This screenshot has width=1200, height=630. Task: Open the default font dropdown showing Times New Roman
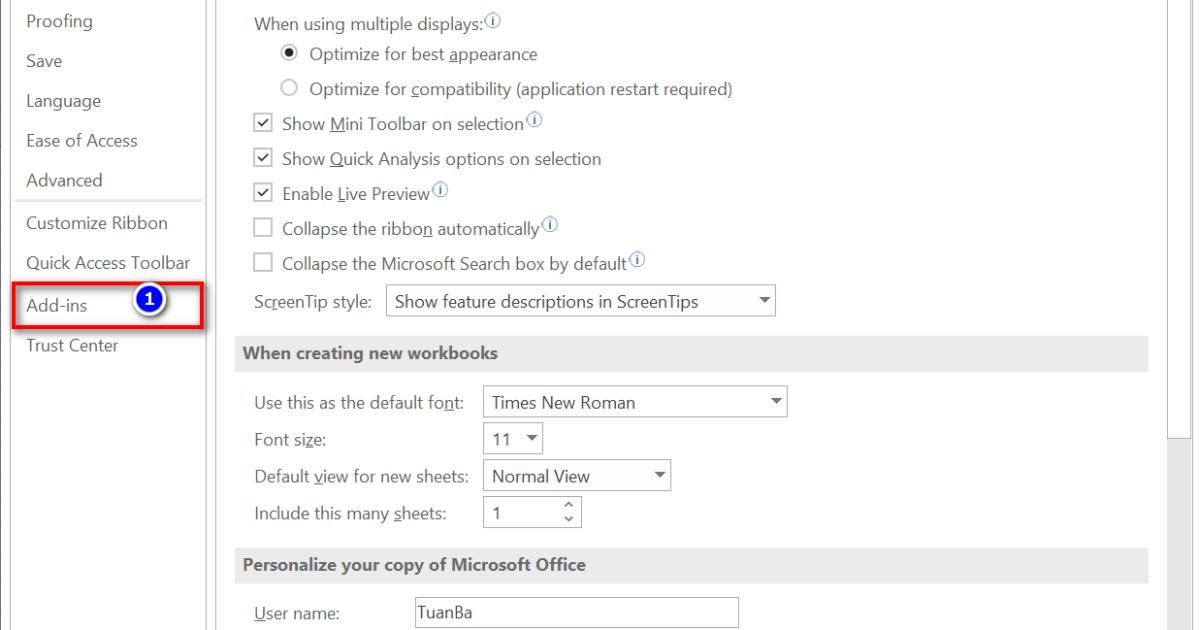pos(774,401)
